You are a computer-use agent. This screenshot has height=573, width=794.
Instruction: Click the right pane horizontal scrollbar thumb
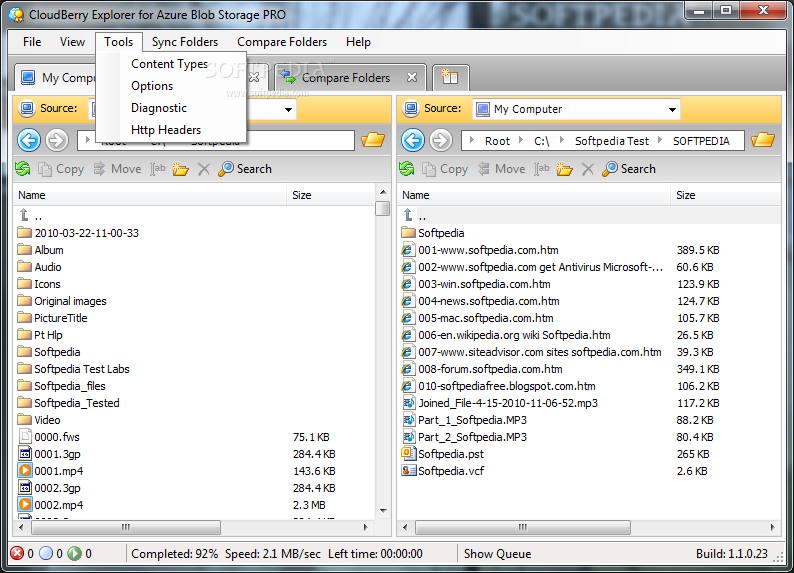click(x=523, y=527)
